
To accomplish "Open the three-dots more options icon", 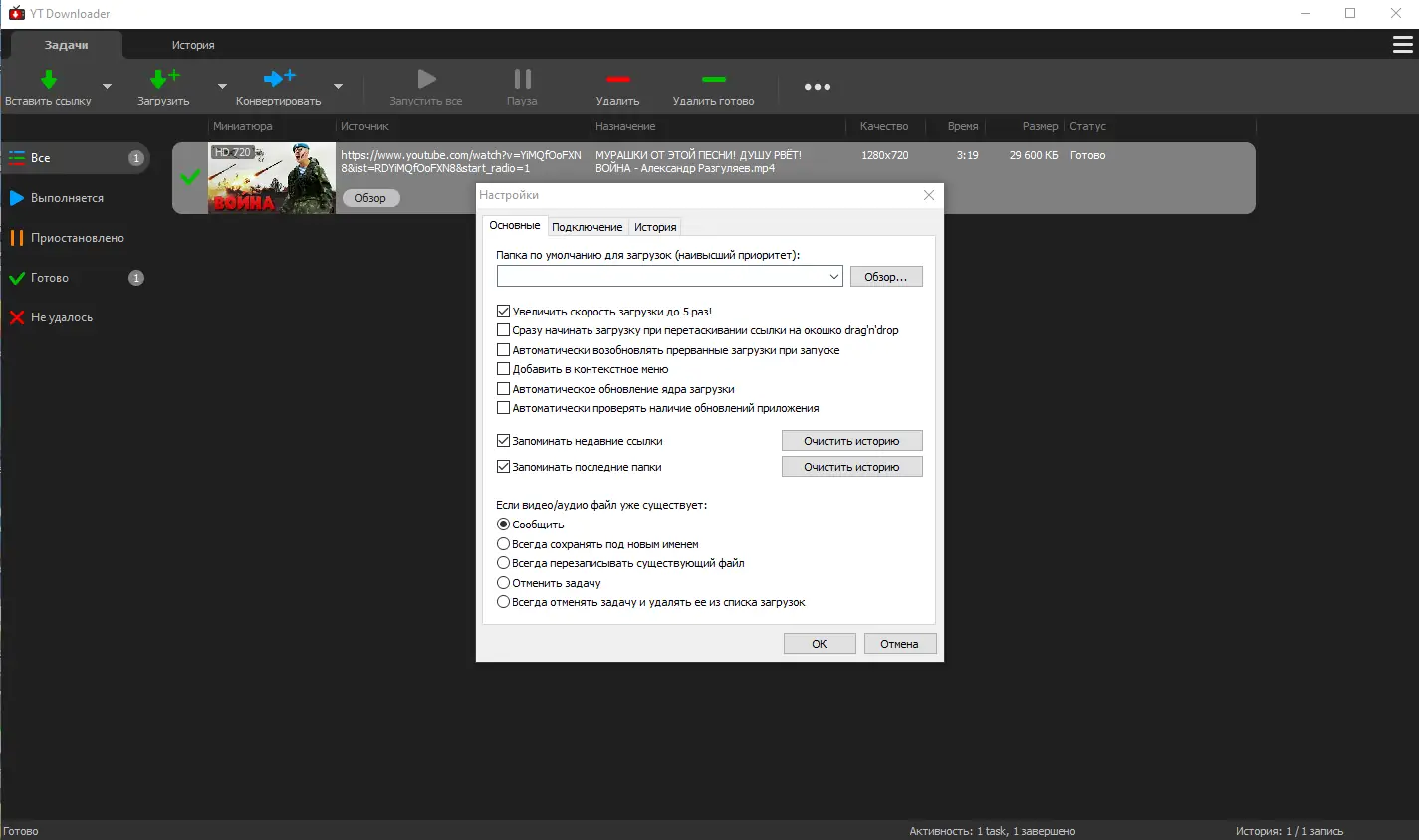I will pyautogui.click(x=818, y=87).
